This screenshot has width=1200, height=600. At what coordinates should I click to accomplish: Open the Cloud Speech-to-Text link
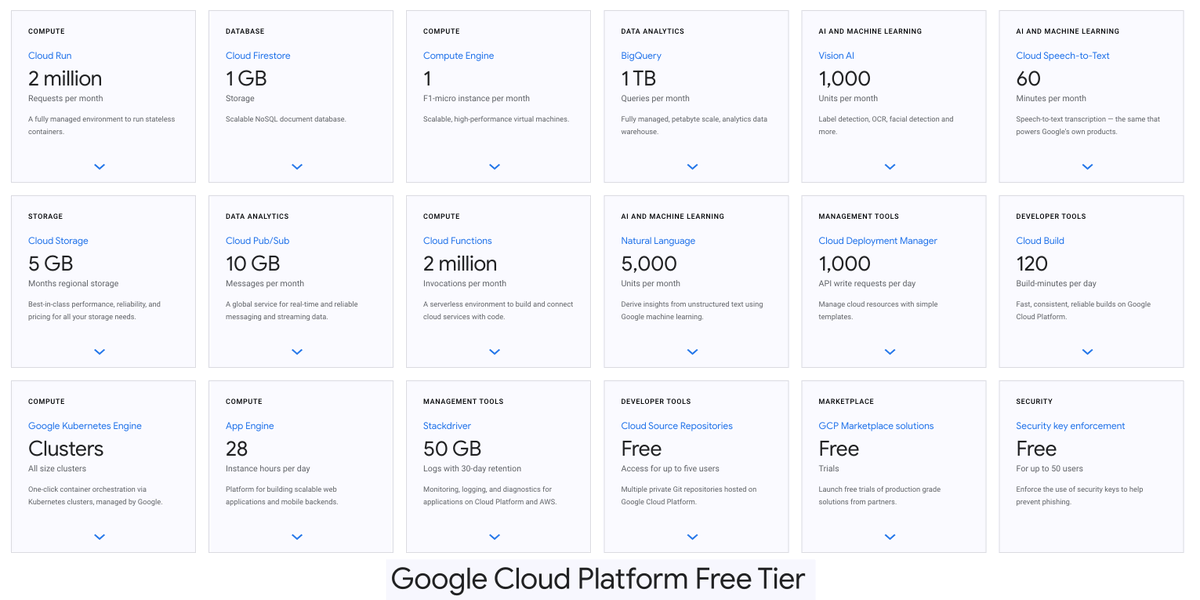[1063, 56]
